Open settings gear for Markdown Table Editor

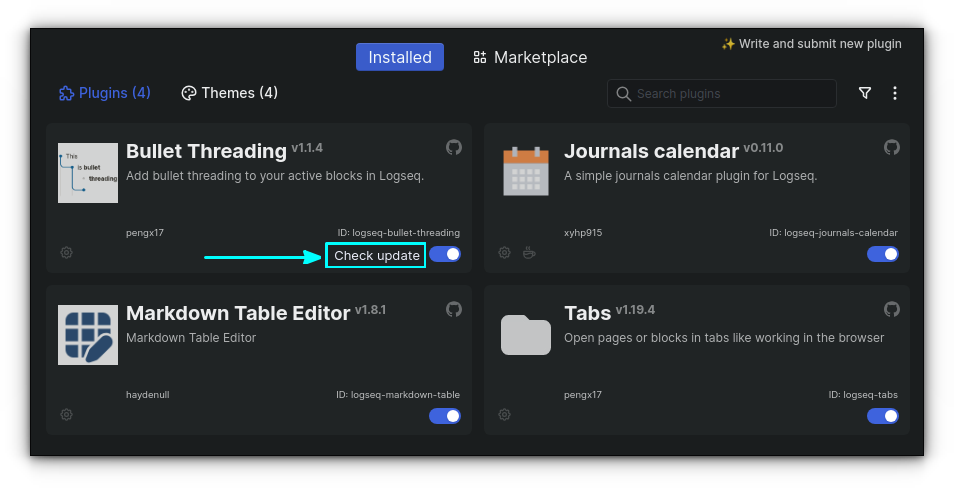[67, 415]
